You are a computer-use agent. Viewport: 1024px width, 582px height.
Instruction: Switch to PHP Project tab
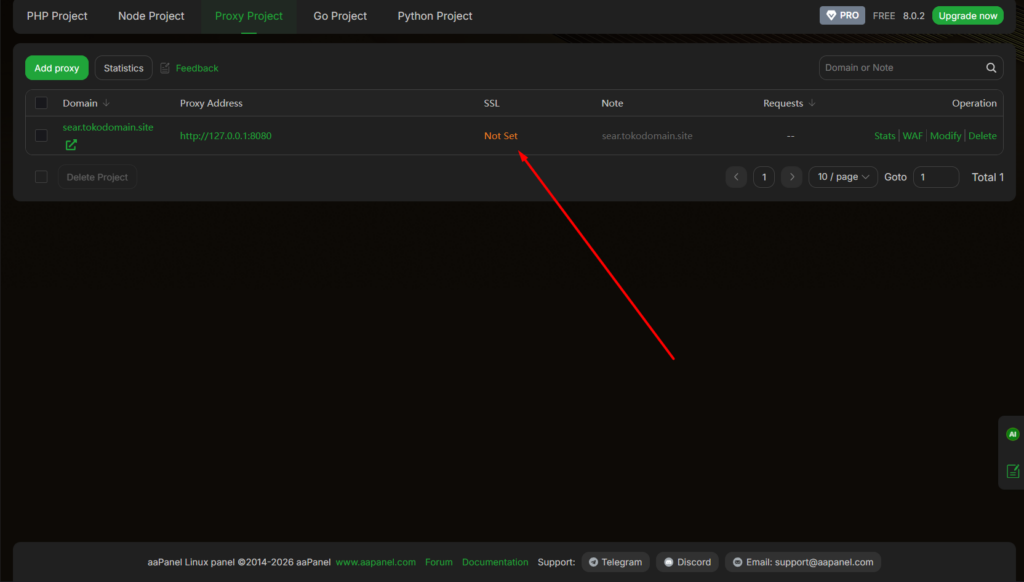[57, 16]
